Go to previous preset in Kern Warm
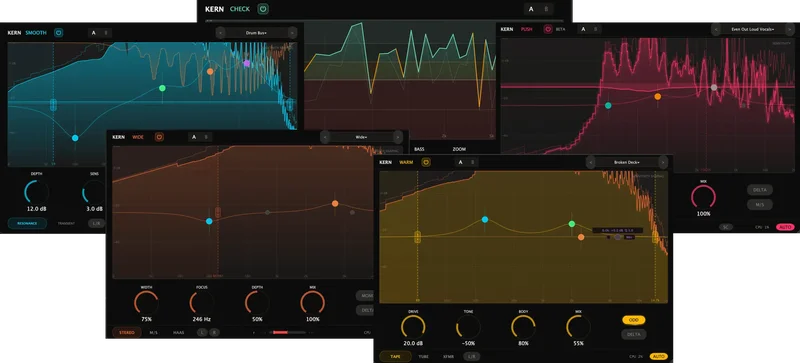The image size is (800, 363). point(591,162)
